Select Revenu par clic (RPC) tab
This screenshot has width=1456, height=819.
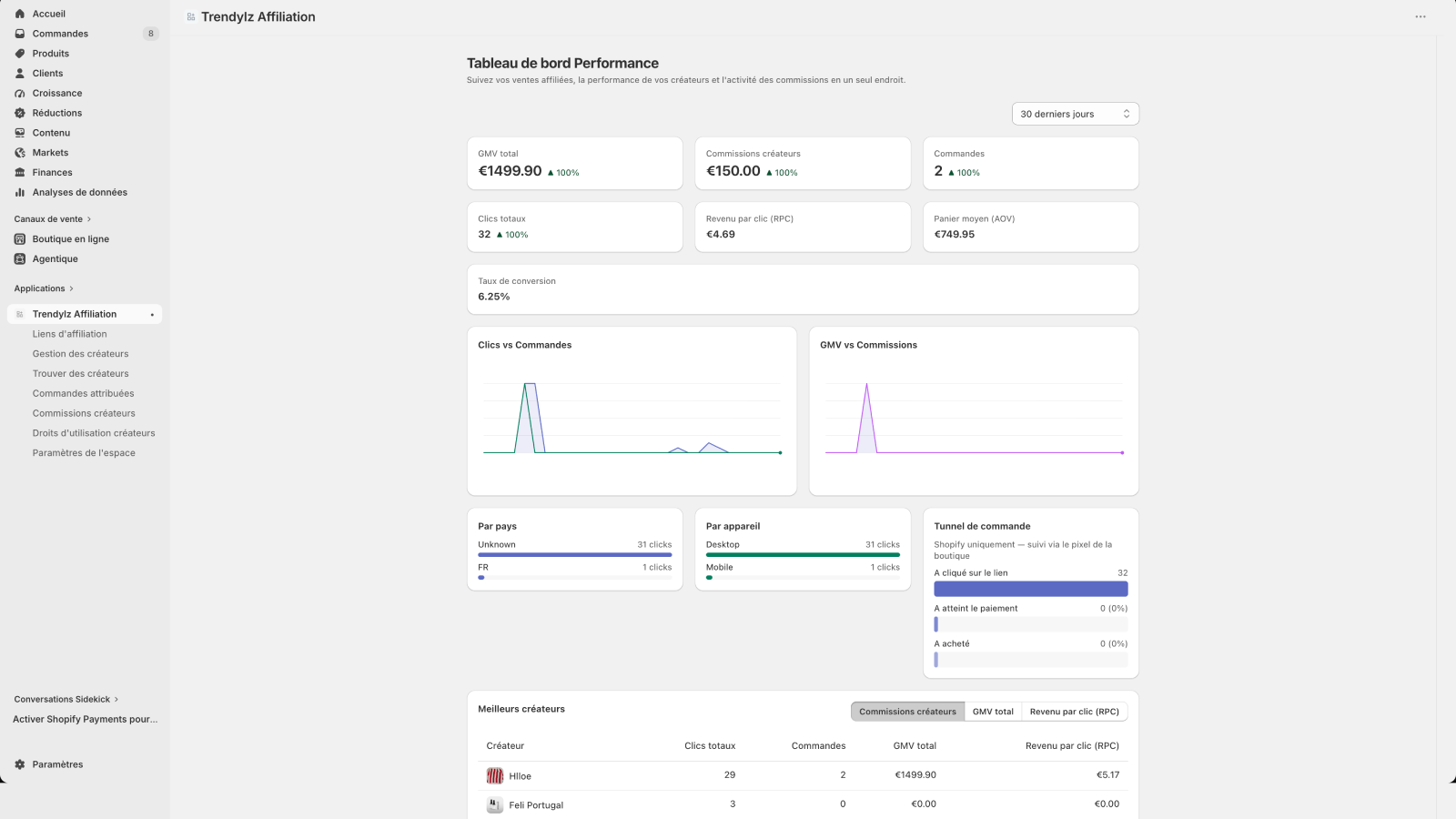pyautogui.click(x=1075, y=712)
